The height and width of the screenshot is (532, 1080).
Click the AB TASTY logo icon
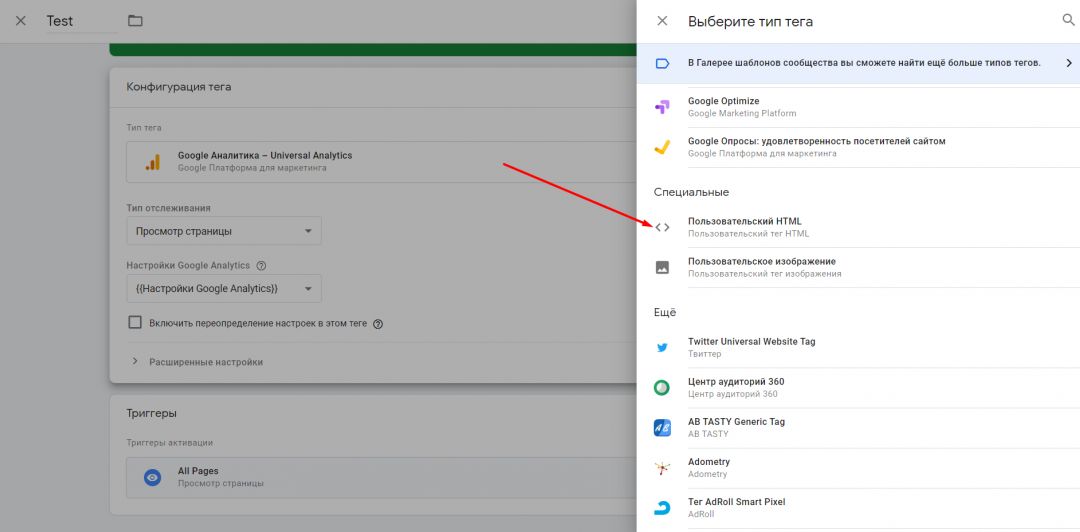point(662,427)
